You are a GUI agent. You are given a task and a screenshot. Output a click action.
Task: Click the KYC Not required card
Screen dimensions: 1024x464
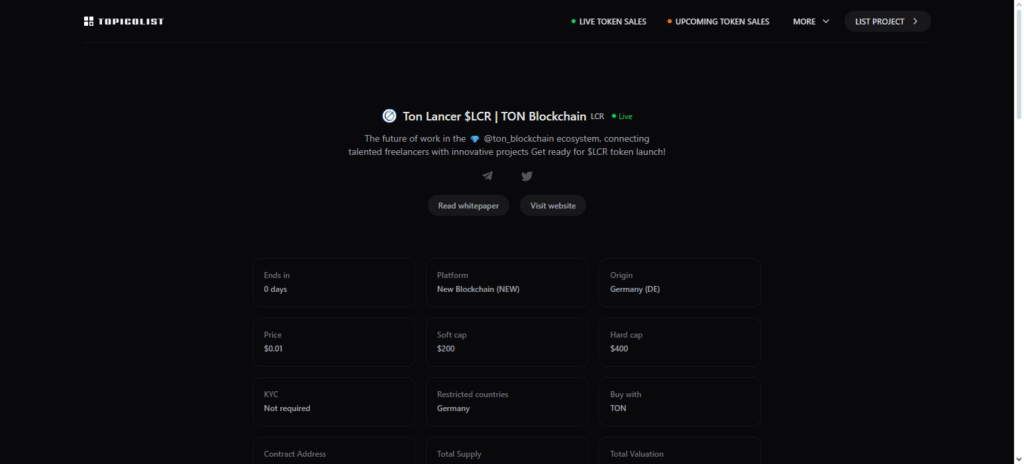pos(333,401)
